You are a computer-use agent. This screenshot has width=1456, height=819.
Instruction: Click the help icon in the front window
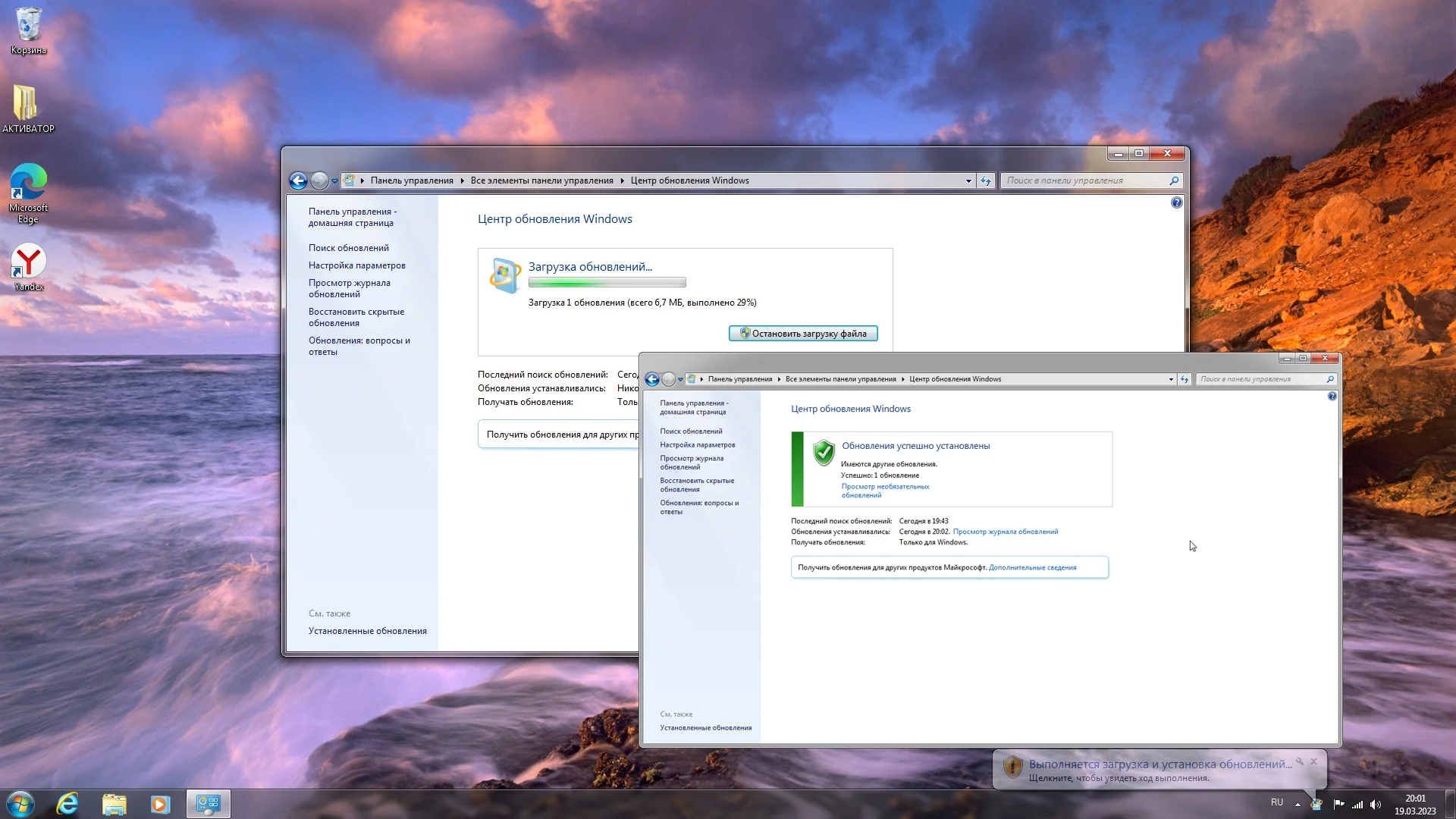coord(1332,397)
